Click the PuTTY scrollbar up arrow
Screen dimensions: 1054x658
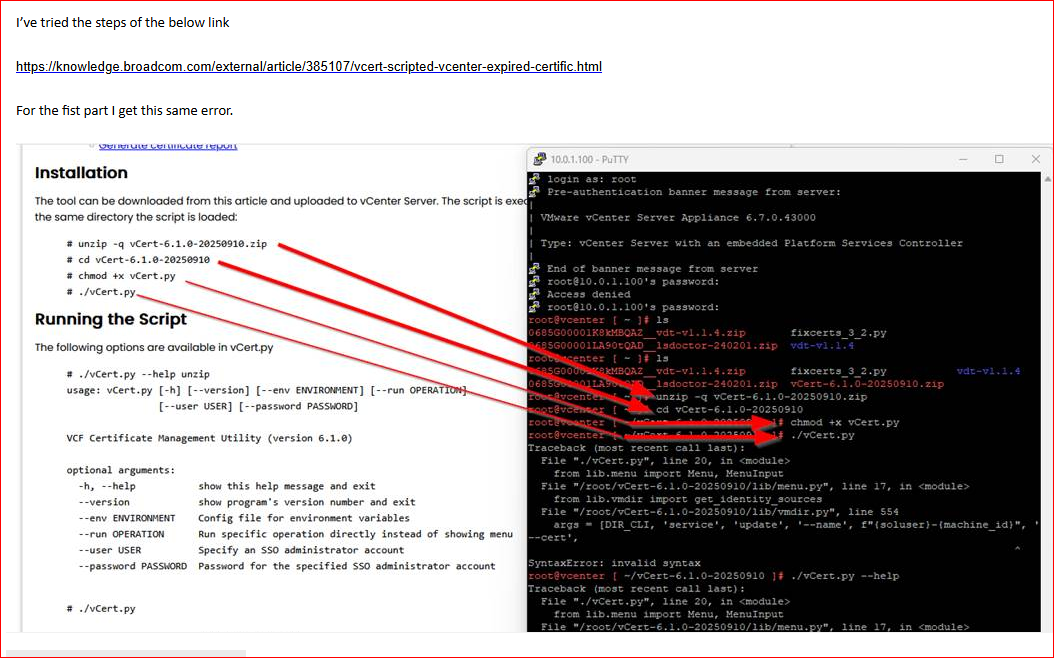[1047, 179]
